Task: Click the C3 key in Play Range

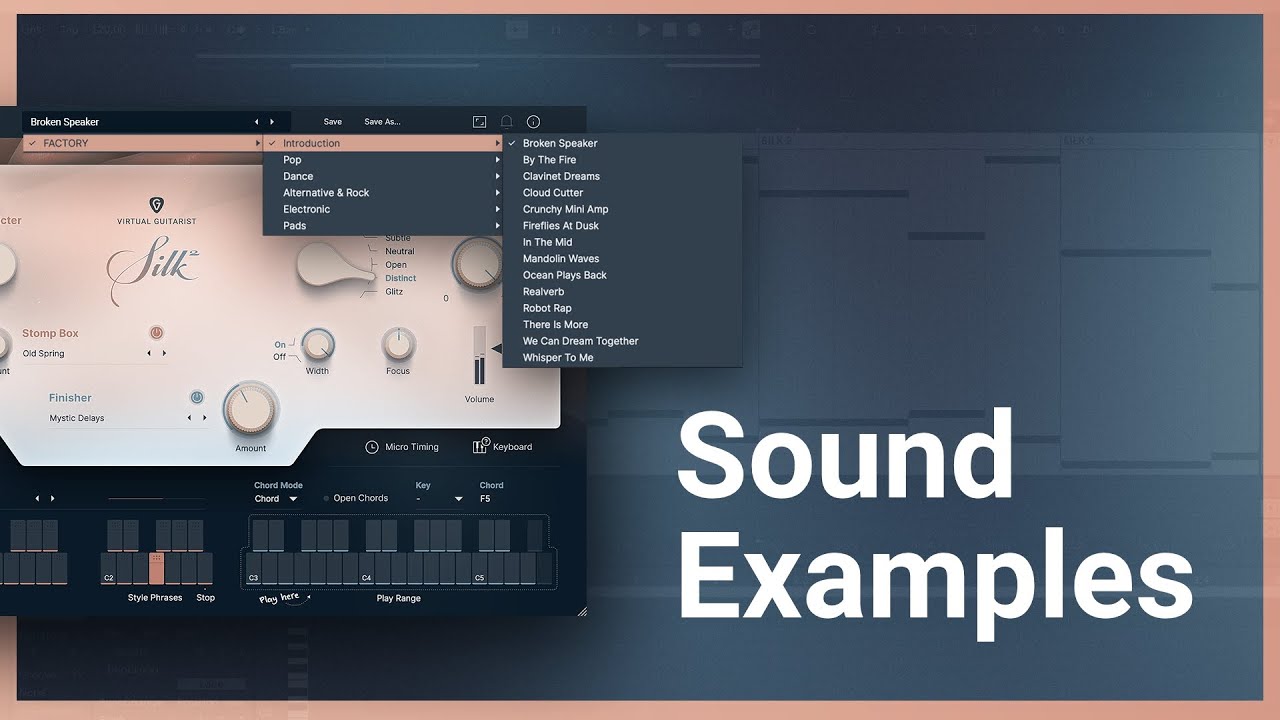Action: coord(254,569)
